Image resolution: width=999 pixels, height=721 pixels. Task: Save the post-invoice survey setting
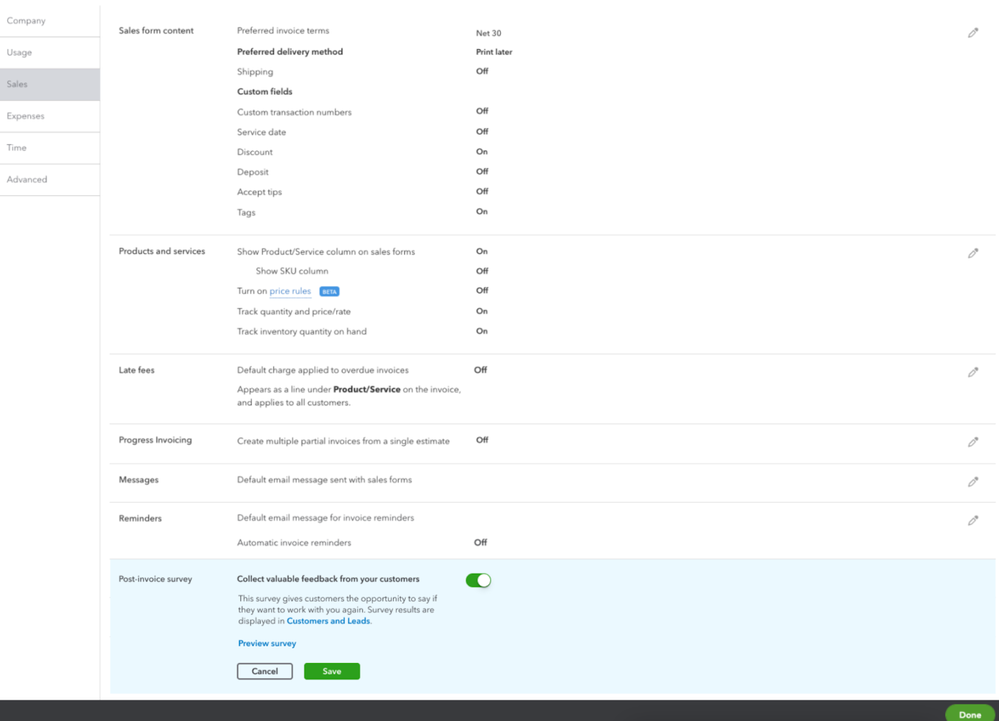click(331, 671)
